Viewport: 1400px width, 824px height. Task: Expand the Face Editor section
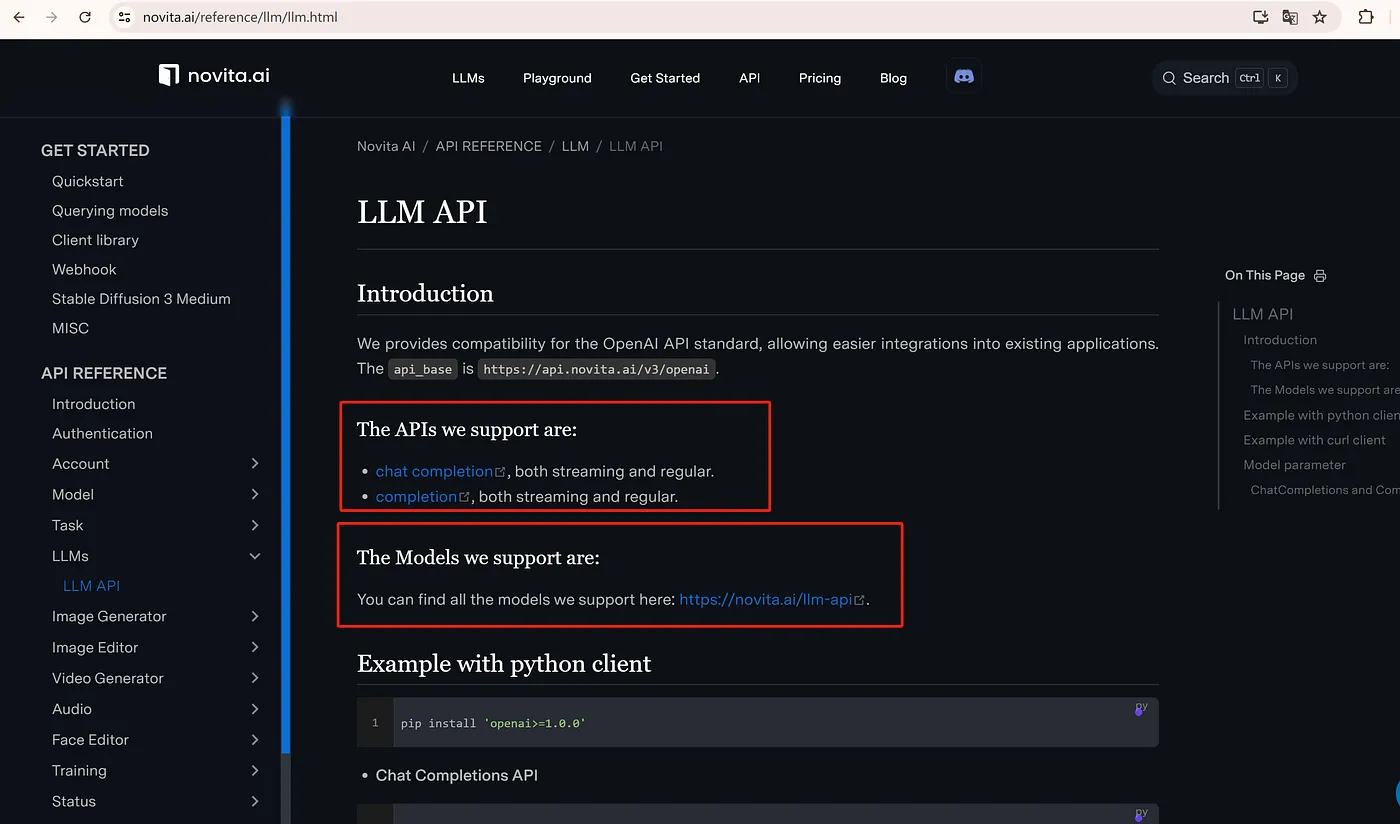254,740
